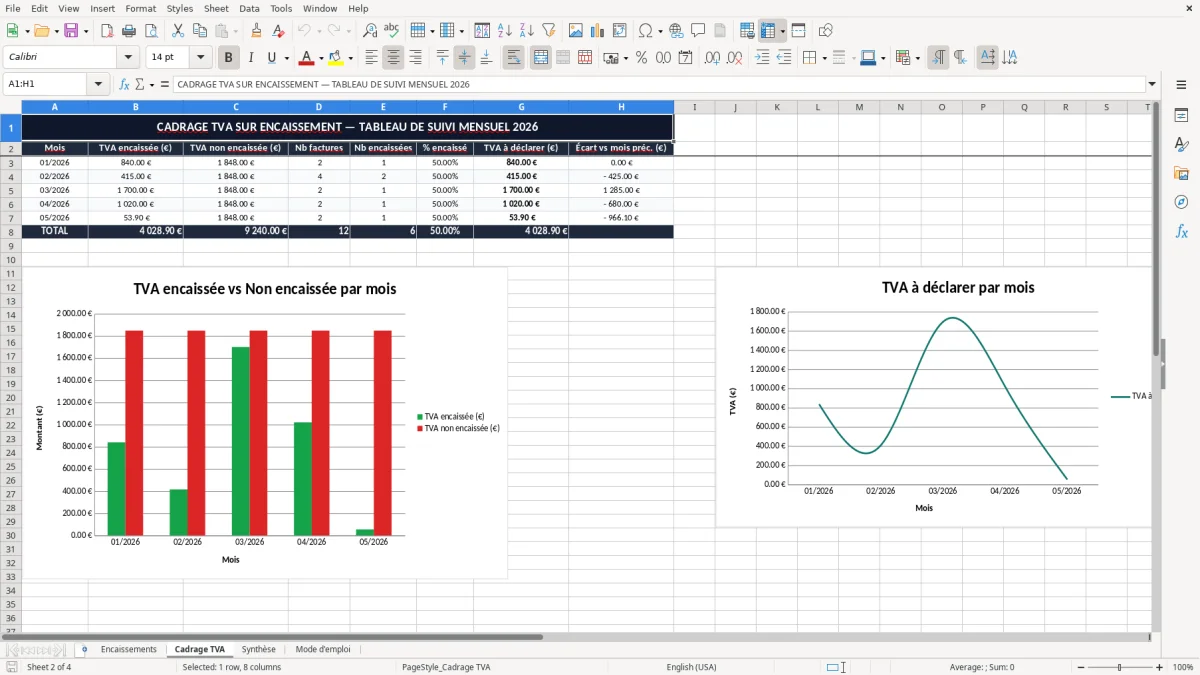Open the Function Wizard

[124, 85]
